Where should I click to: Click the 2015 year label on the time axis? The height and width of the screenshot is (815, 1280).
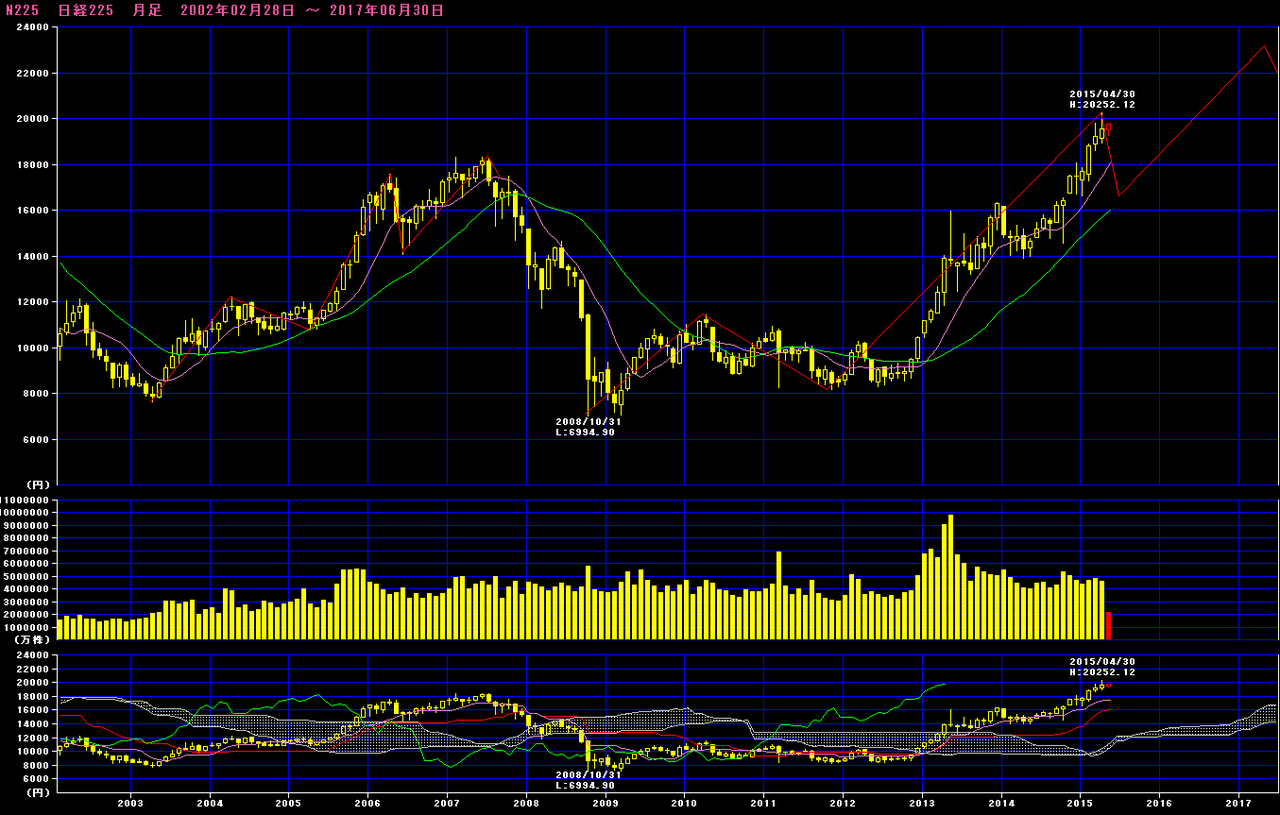click(x=1080, y=803)
